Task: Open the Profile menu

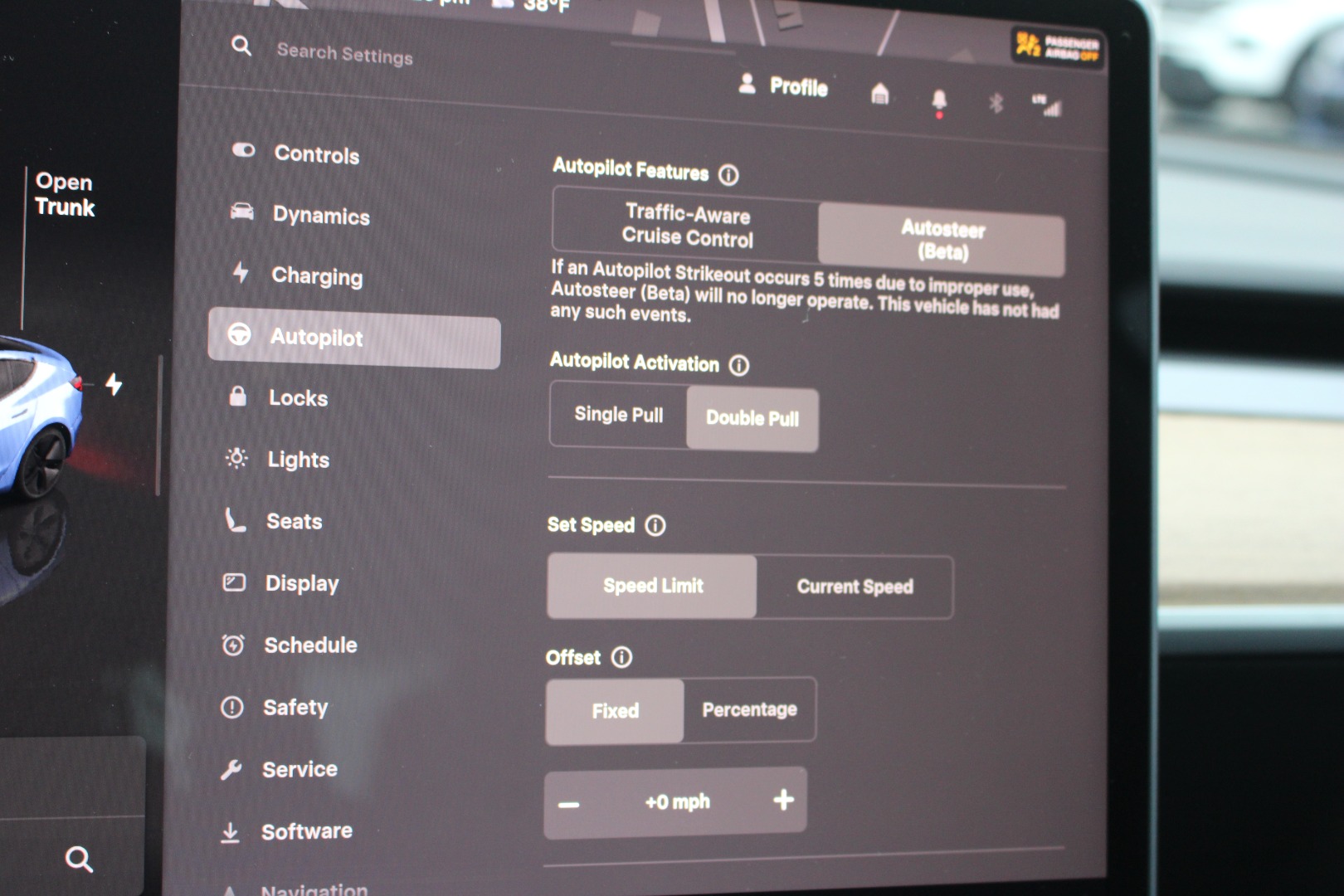Action: coord(783,86)
